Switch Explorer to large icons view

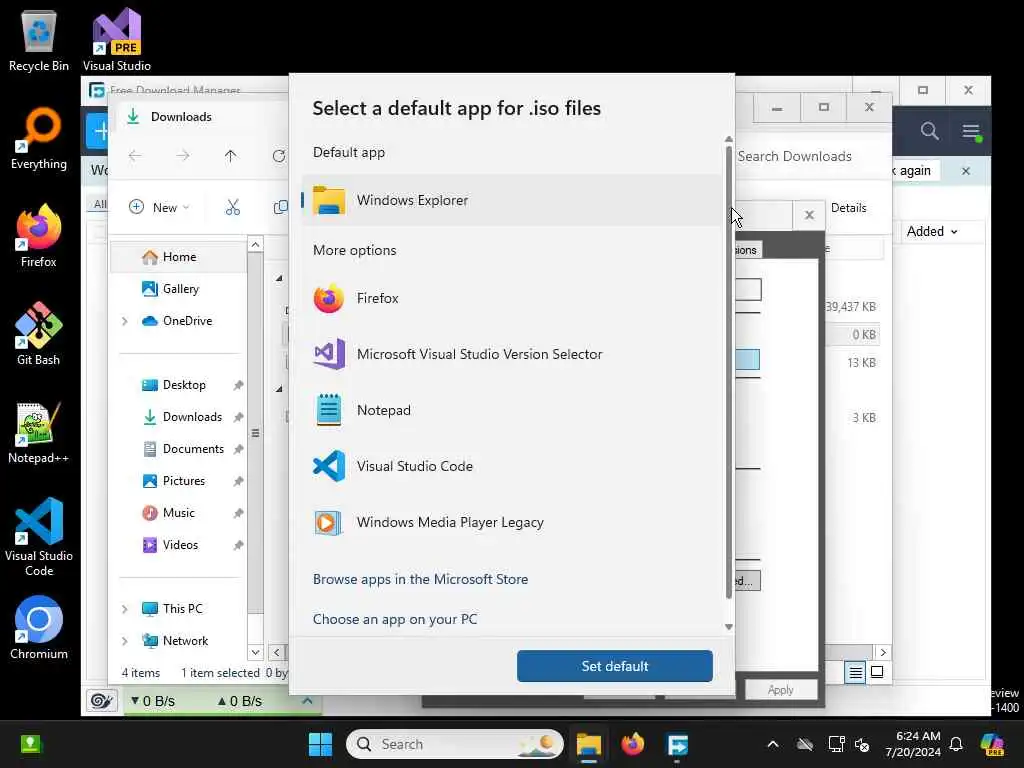click(877, 672)
